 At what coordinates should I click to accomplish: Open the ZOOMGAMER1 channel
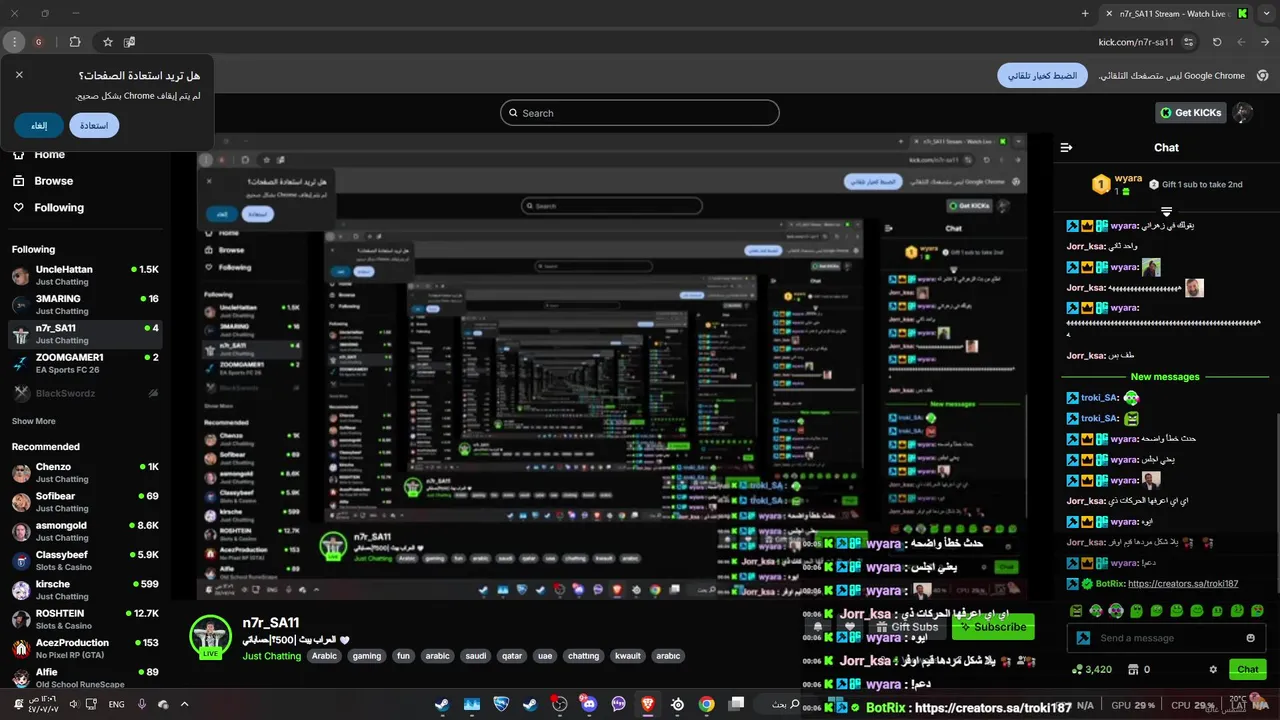pyautogui.click(x=85, y=363)
